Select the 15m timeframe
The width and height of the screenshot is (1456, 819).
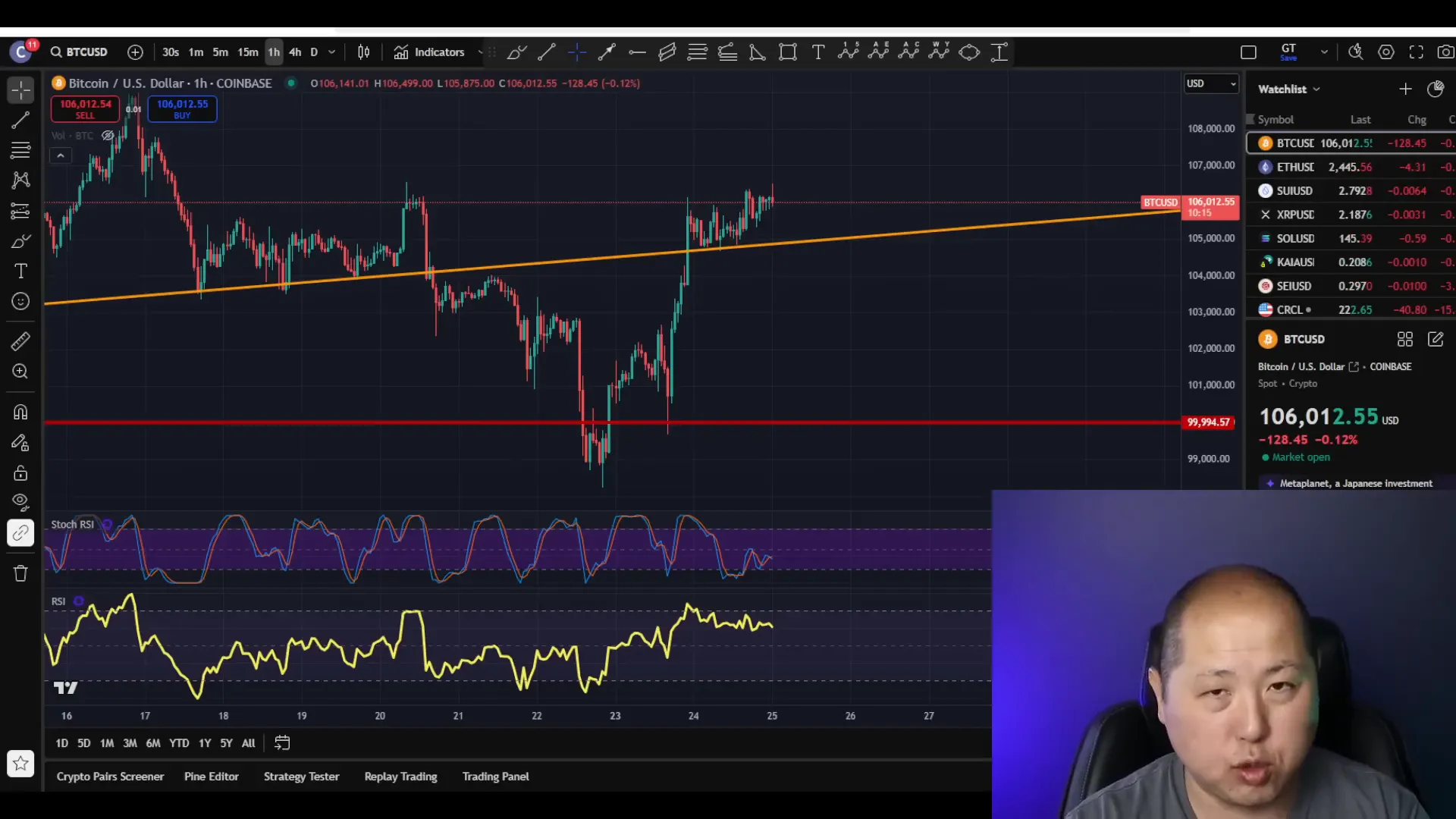point(248,52)
